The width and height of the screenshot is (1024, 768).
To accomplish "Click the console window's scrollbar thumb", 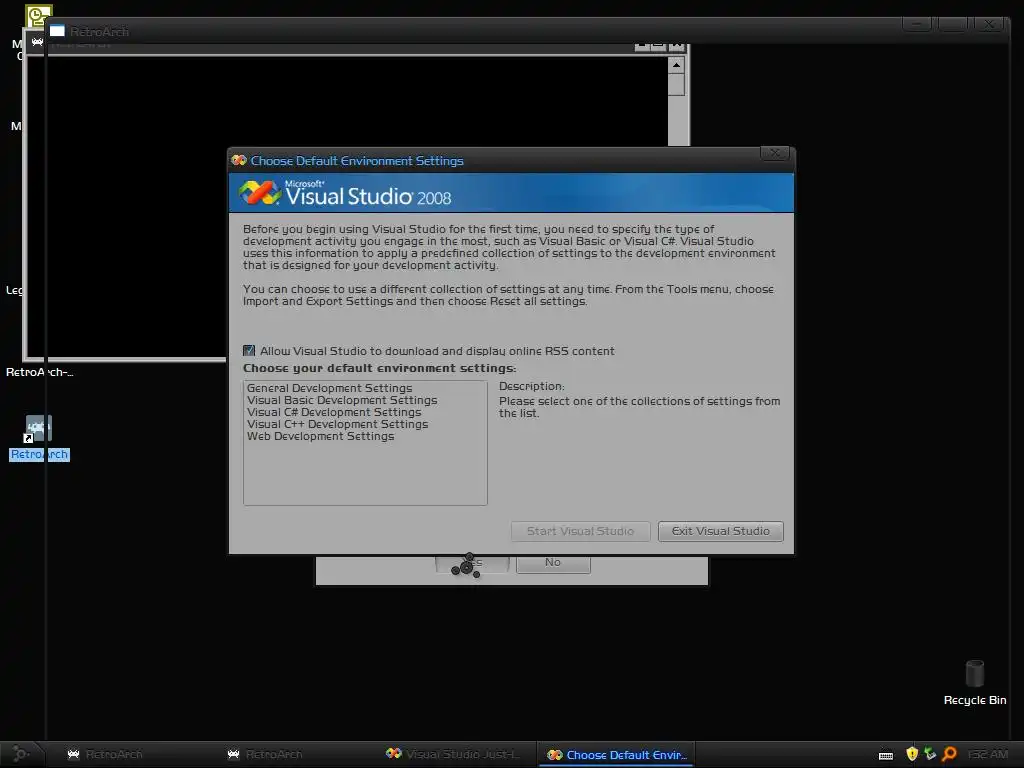I will click(x=677, y=84).
